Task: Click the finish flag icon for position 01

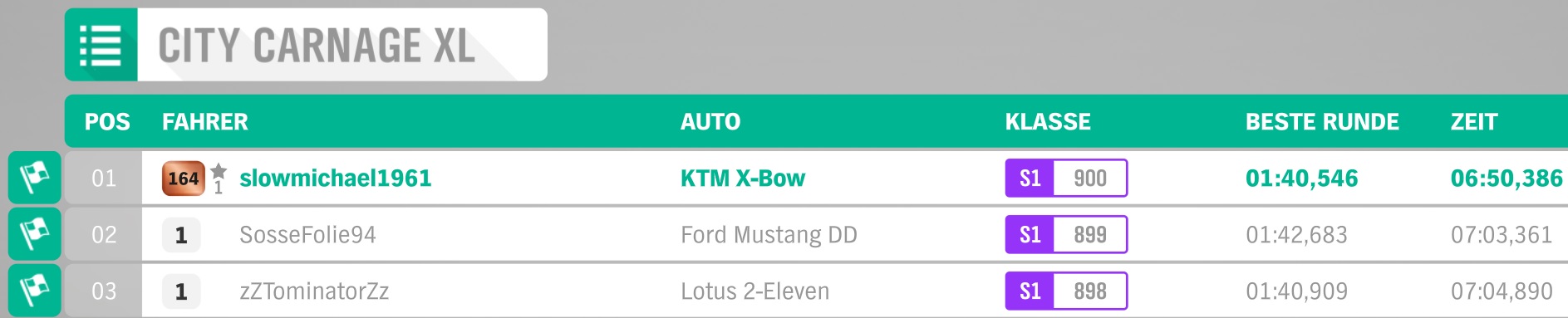Action: 34,178
